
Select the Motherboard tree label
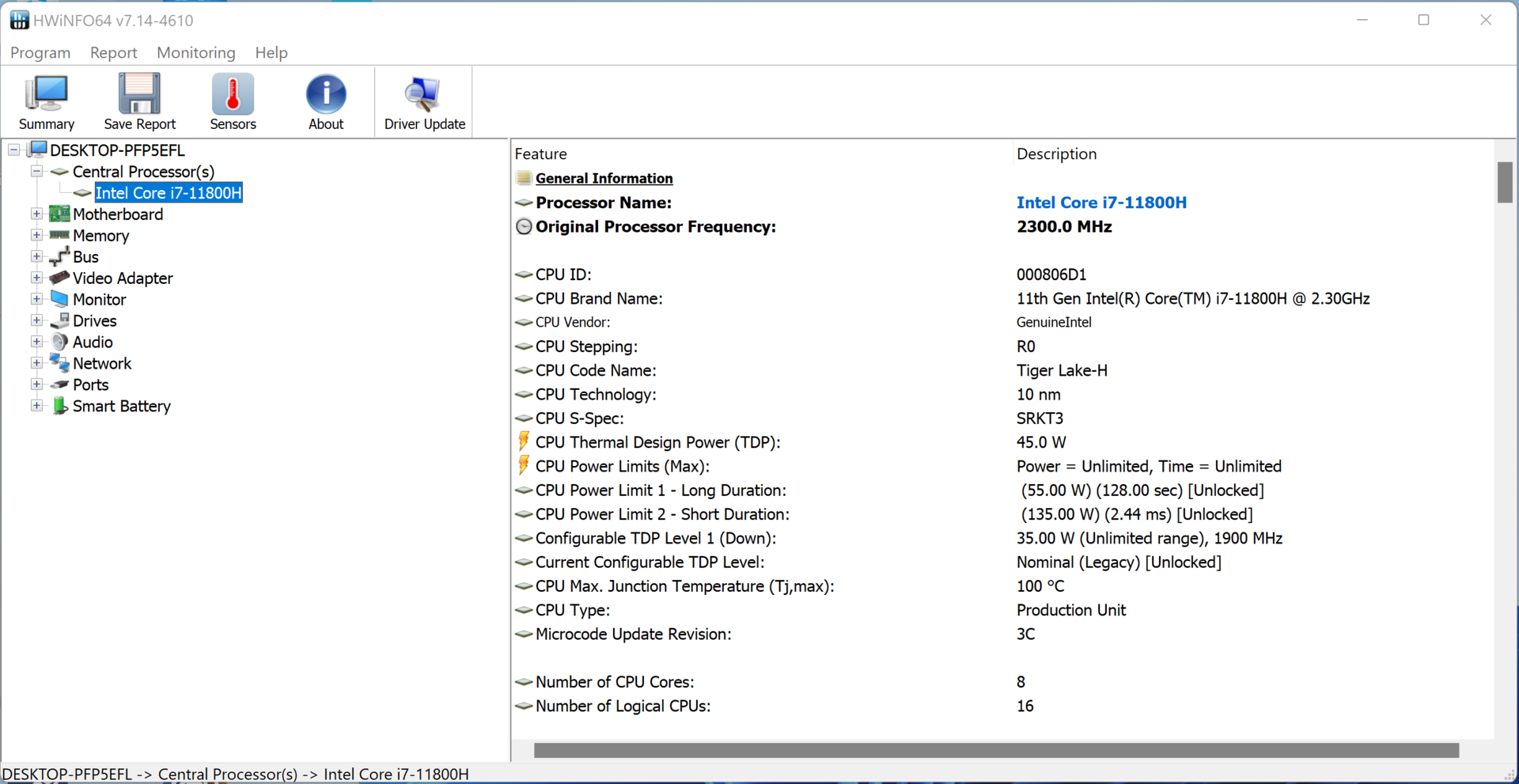tap(118, 214)
